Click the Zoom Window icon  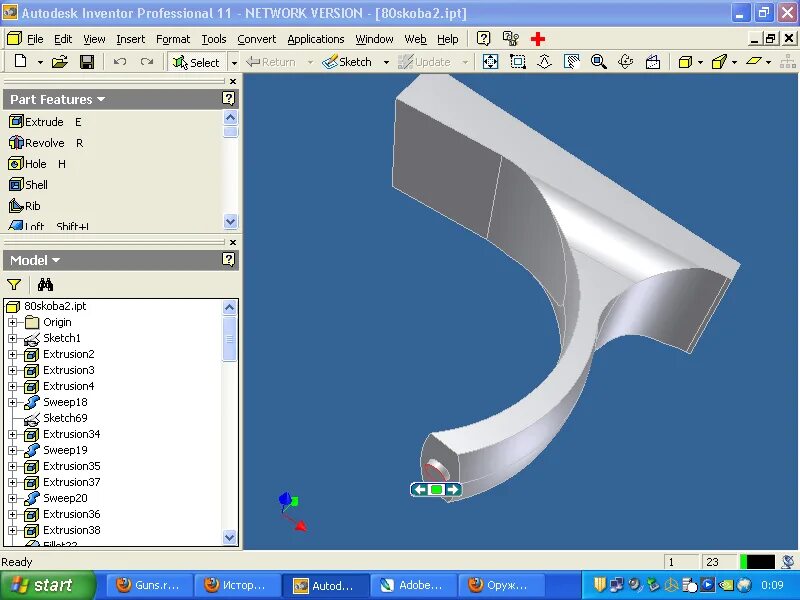(x=518, y=62)
